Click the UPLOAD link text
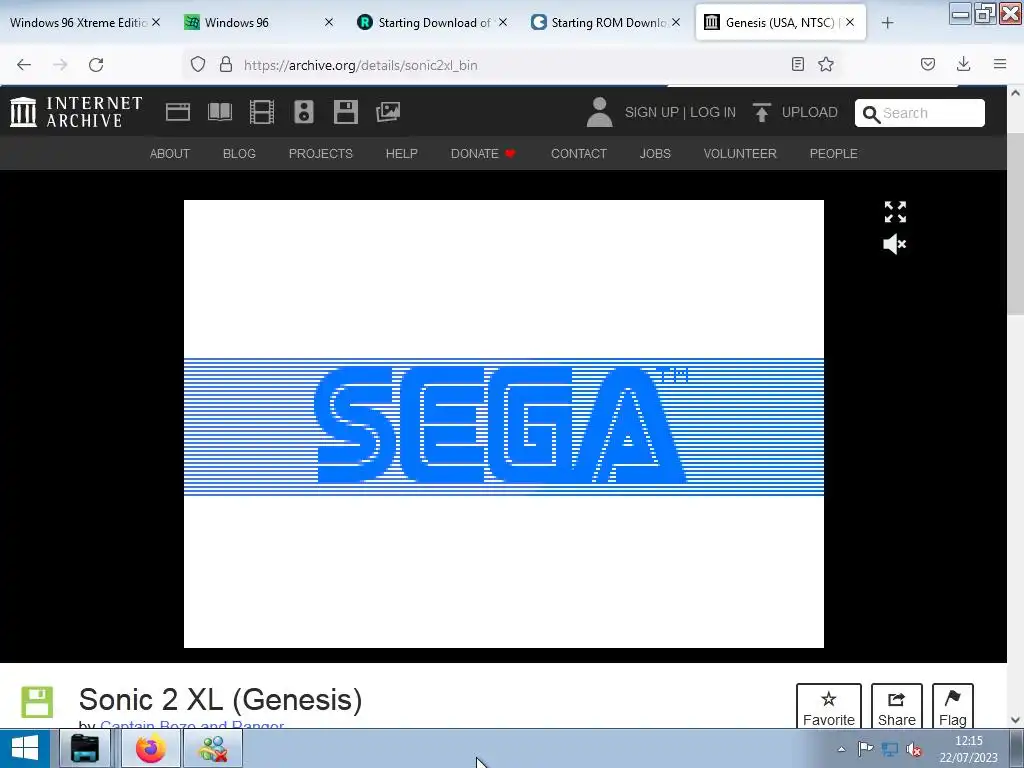Image resolution: width=1024 pixels, height=768 pixels. pyautogui.click(x=809, y=112)
